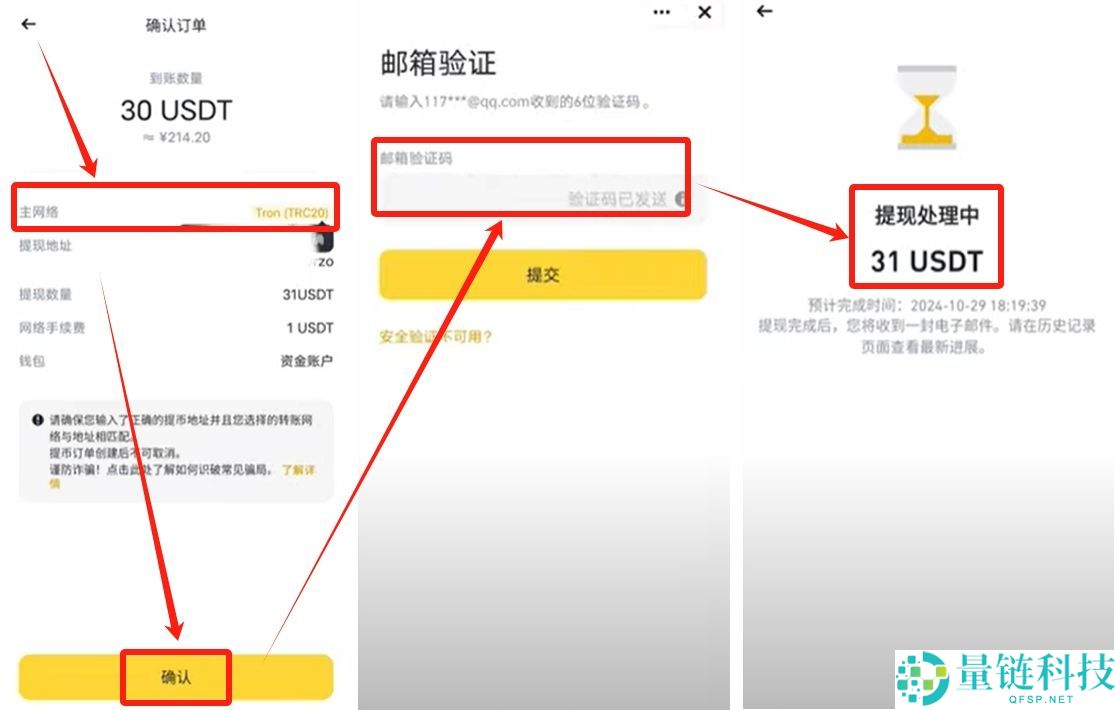Close the 邮箱验证 window with the X
The width and height of the screenshot is (1115, 710).
tap(704, 13)
